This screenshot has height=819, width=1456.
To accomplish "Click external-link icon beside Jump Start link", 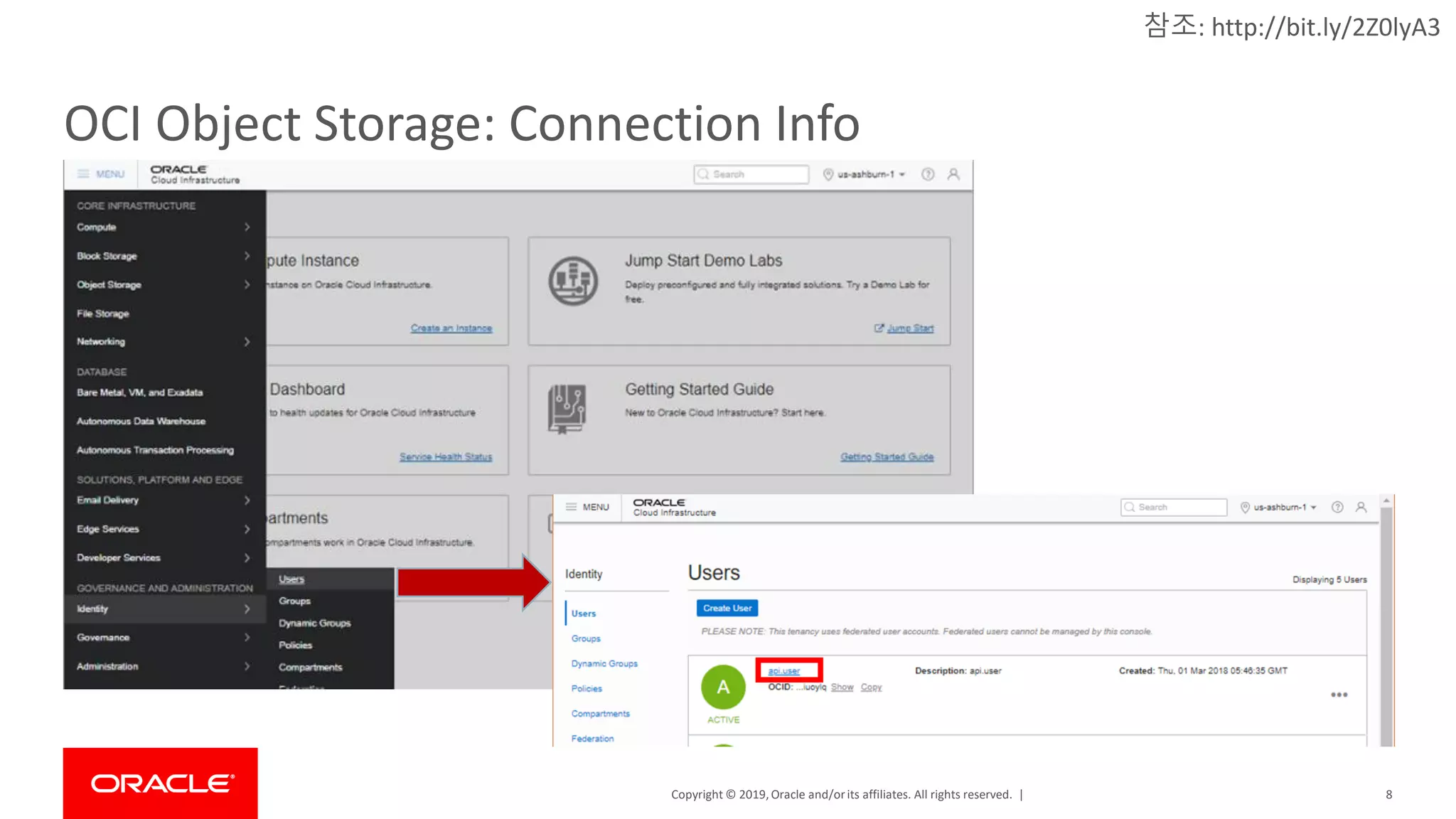I will click(879, 328).
